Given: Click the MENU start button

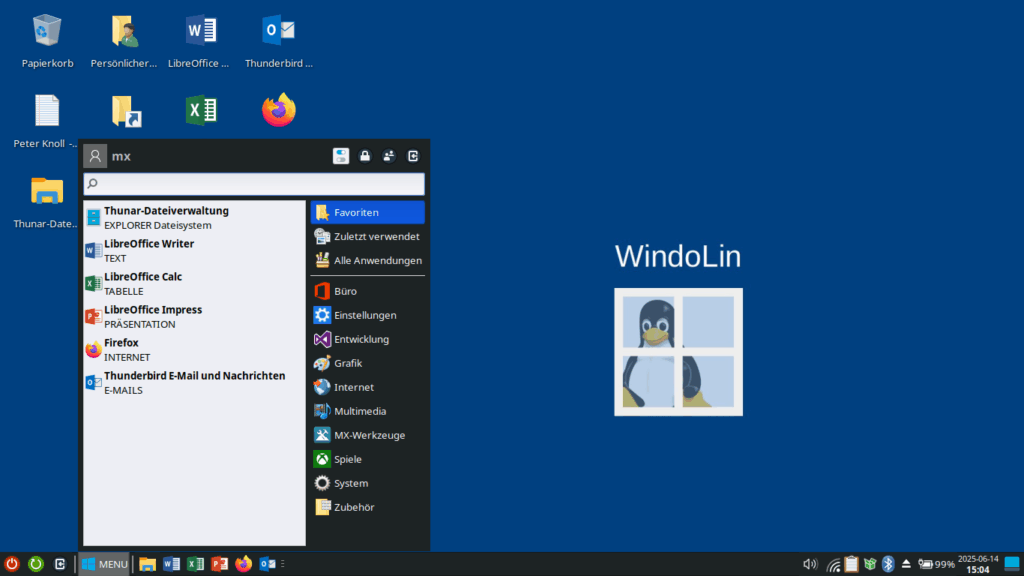Looking at the screenshot, I should [x=104, y=564].
